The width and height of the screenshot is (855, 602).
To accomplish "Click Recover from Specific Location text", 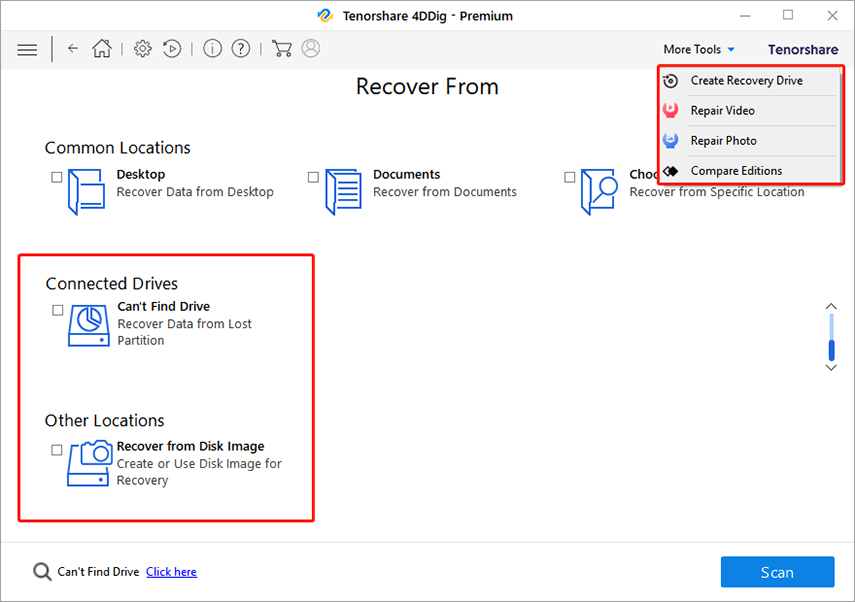I will click(716, 192).
